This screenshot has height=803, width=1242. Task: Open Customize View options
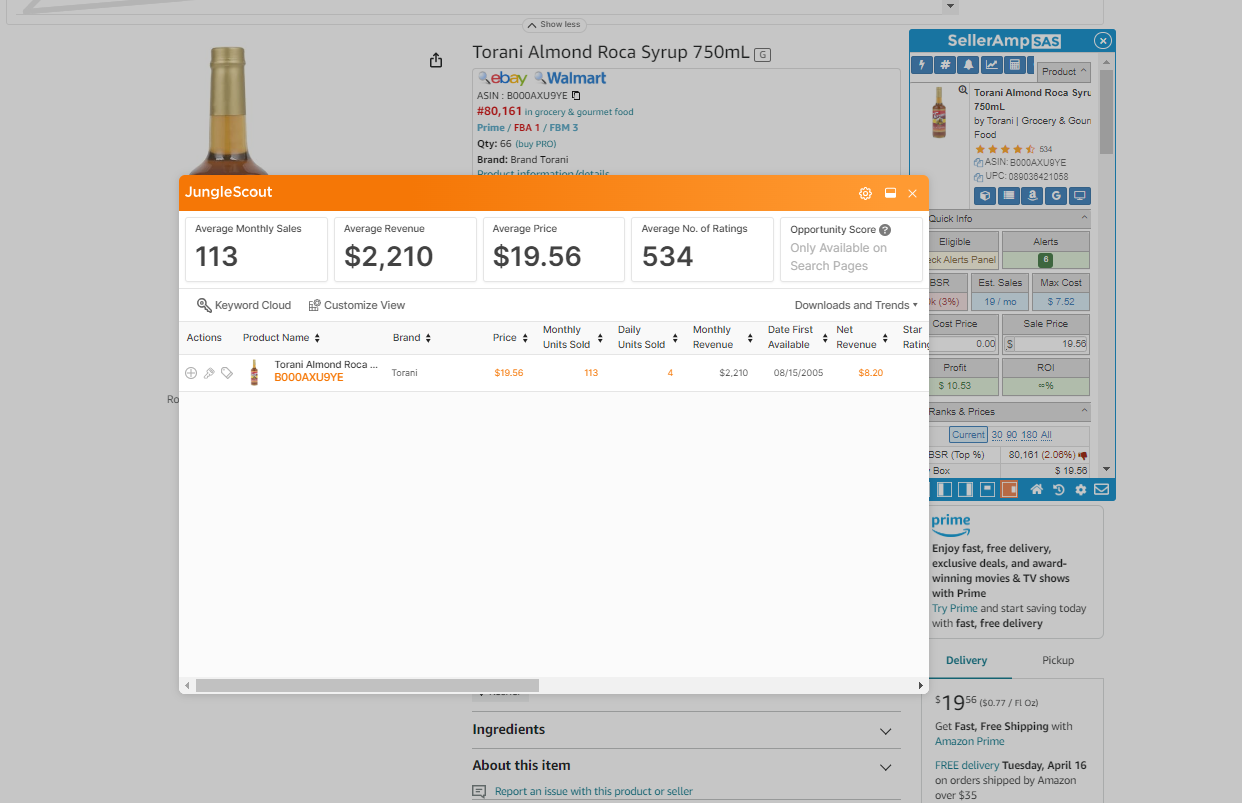pos(357,305)
